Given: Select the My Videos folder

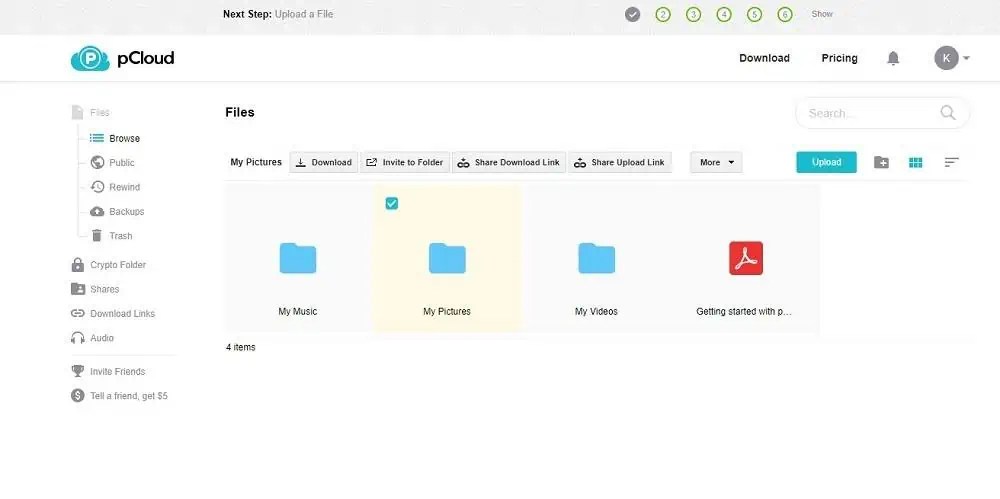Looking at the screenshot, I should (x=596, y=258).
